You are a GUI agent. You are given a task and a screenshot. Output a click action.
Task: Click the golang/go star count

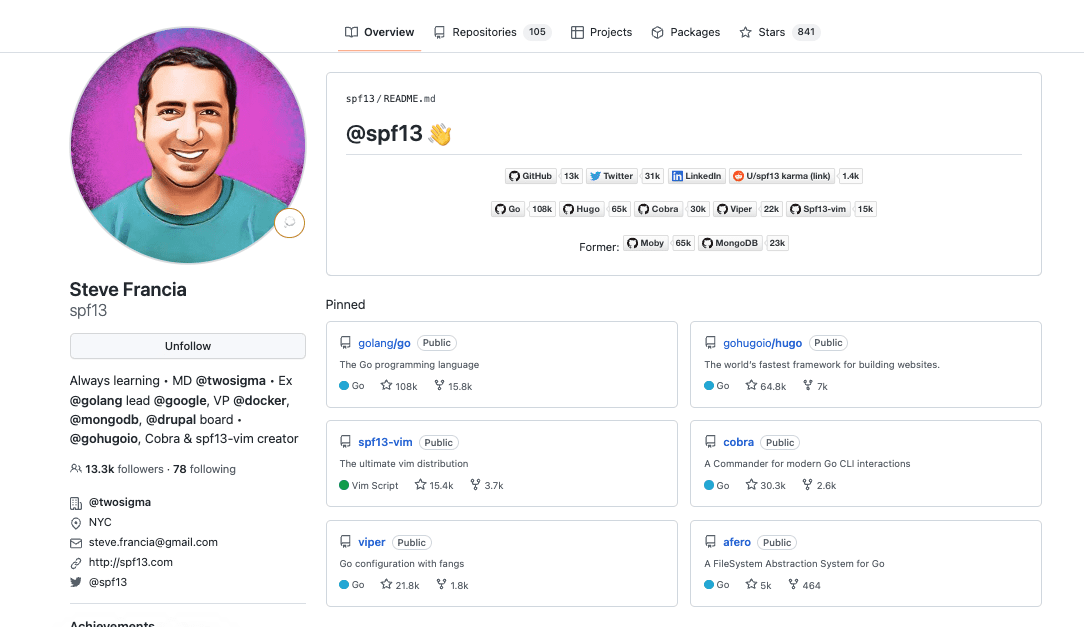point(399,386)
